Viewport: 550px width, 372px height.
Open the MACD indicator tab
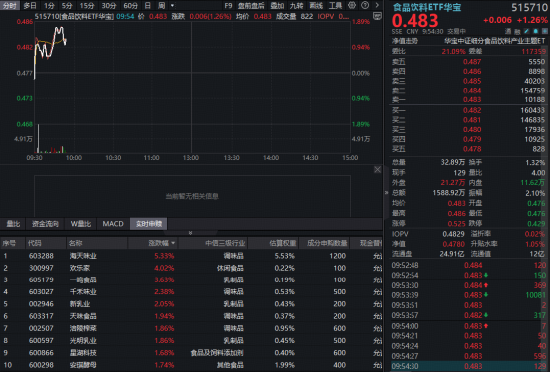(113, 224)
